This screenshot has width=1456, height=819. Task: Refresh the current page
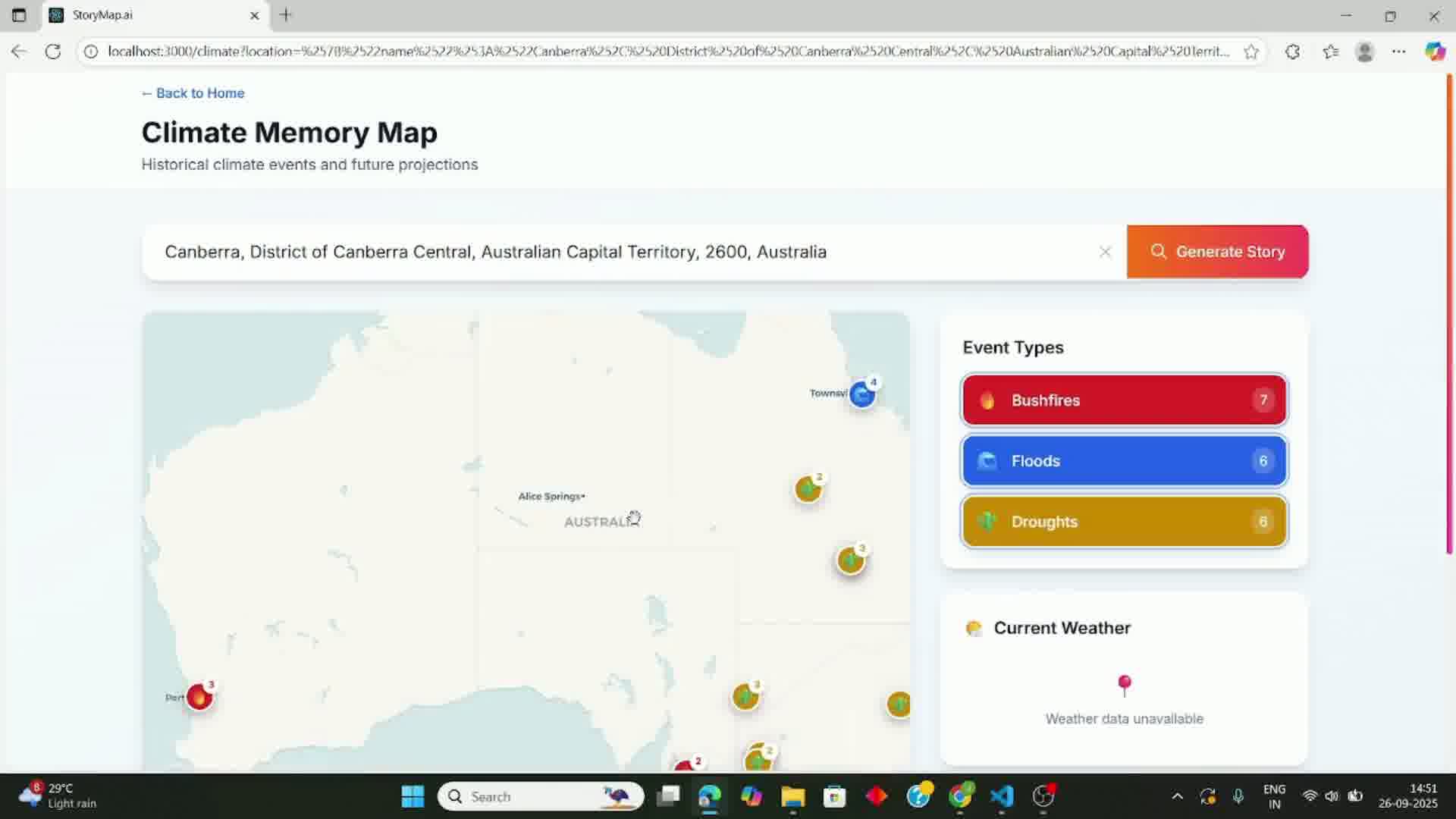click(x=53, y=52)
